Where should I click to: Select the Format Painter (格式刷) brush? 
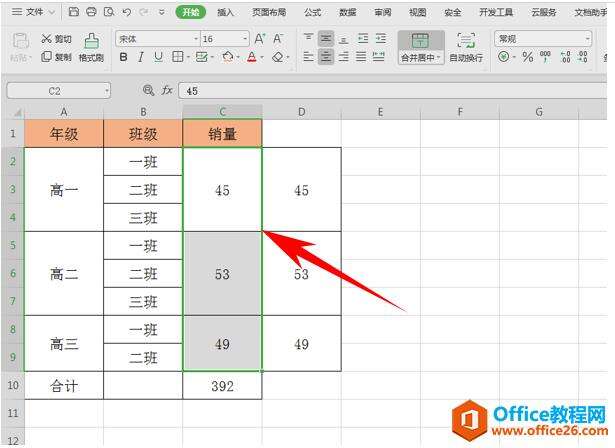[91, 47]
